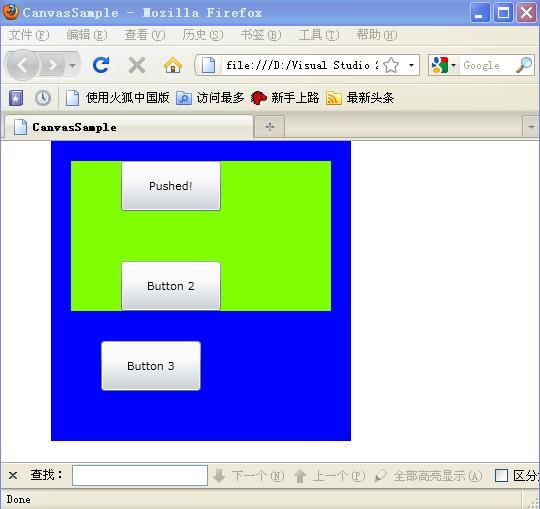Open the search engine selector dropdown

point(444,65)
